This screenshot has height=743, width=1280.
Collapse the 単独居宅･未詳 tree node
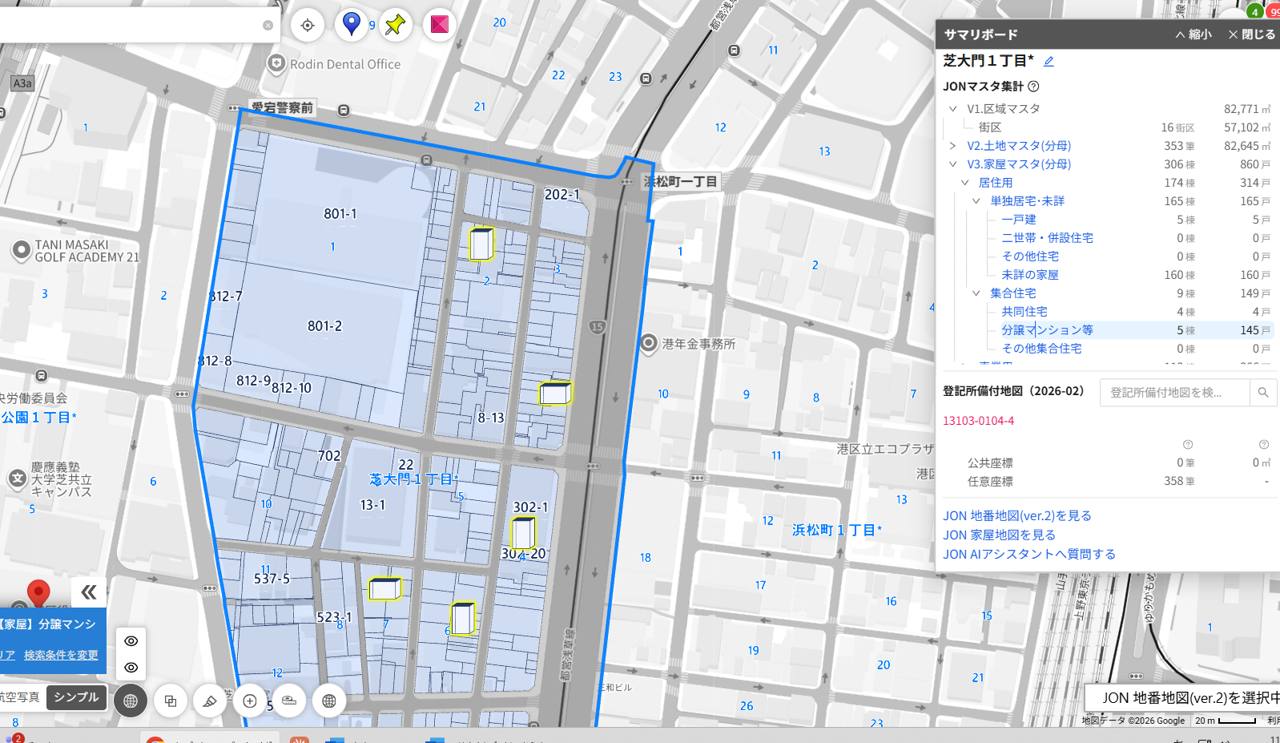977,201
